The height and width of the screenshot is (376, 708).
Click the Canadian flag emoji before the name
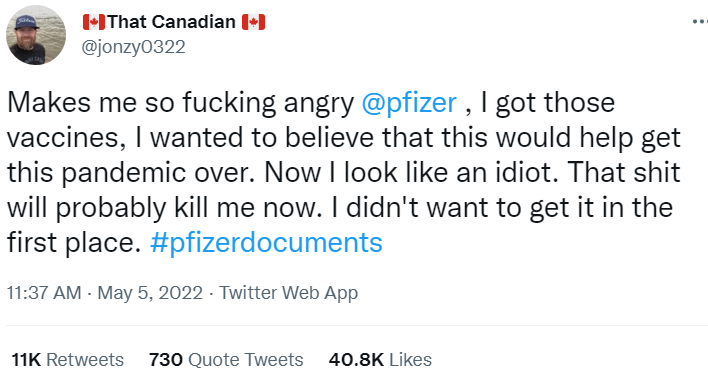(x=94, y=22)
